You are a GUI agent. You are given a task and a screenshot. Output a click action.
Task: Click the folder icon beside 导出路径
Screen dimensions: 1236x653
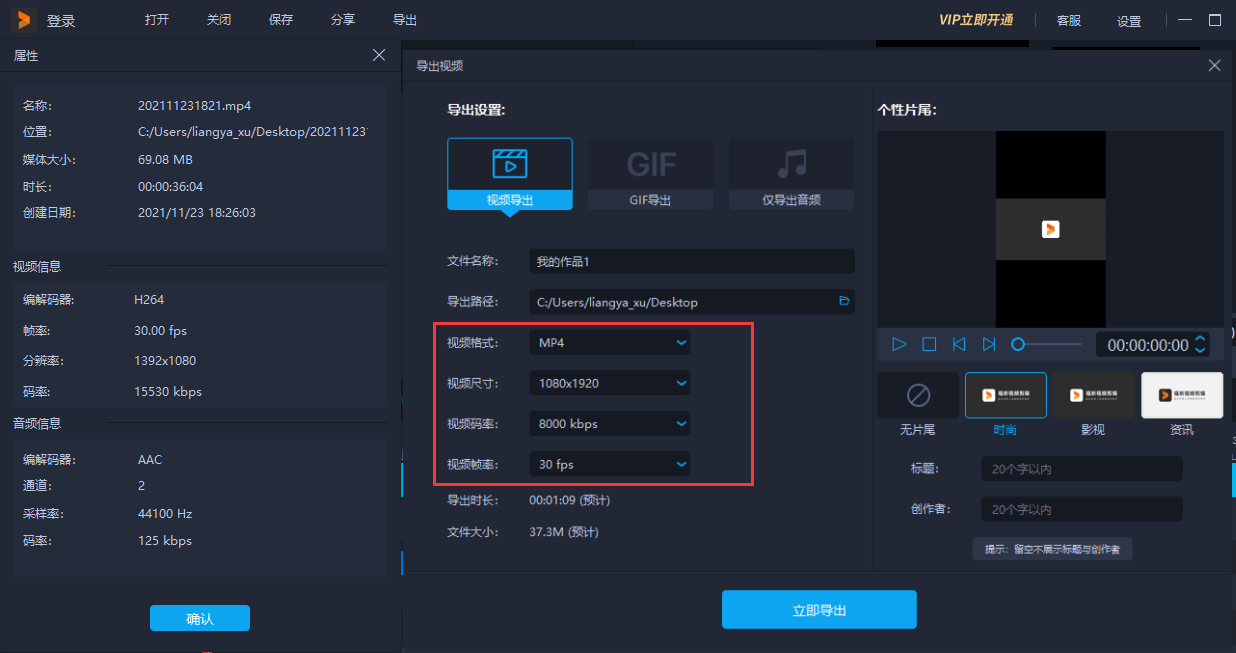click(x=843, y=301)
